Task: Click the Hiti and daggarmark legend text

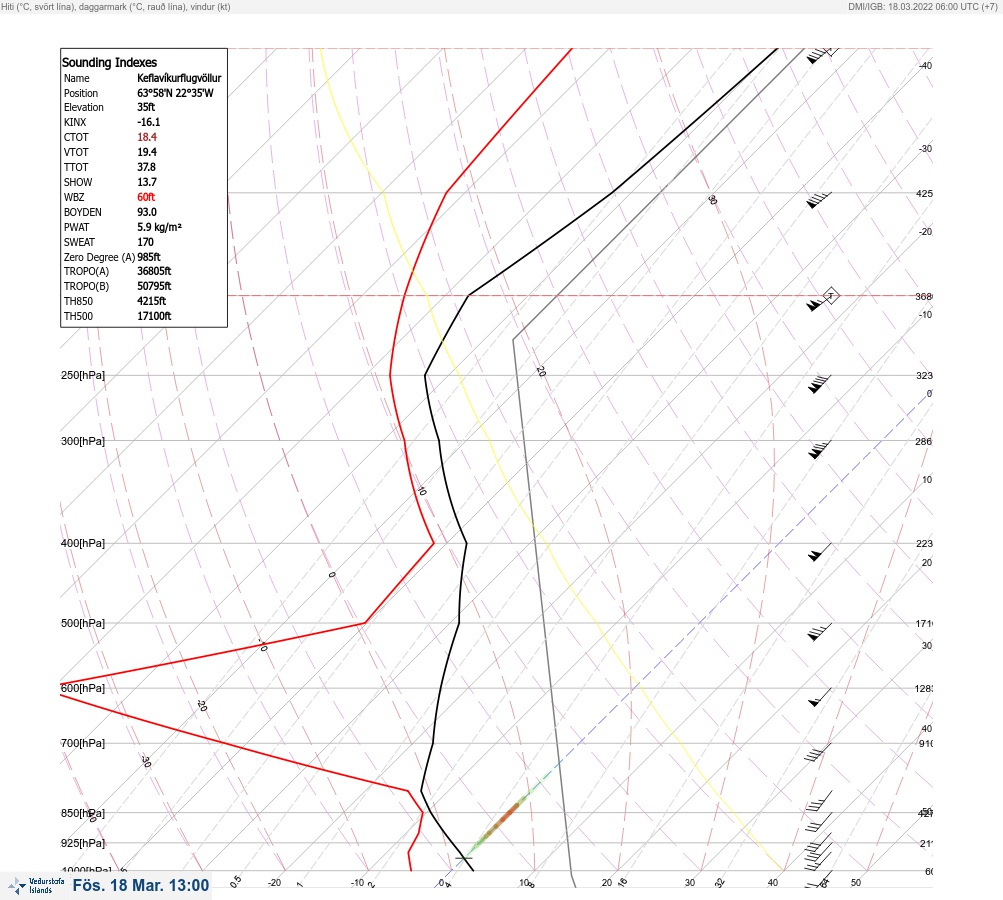Action: pos(116,6)
